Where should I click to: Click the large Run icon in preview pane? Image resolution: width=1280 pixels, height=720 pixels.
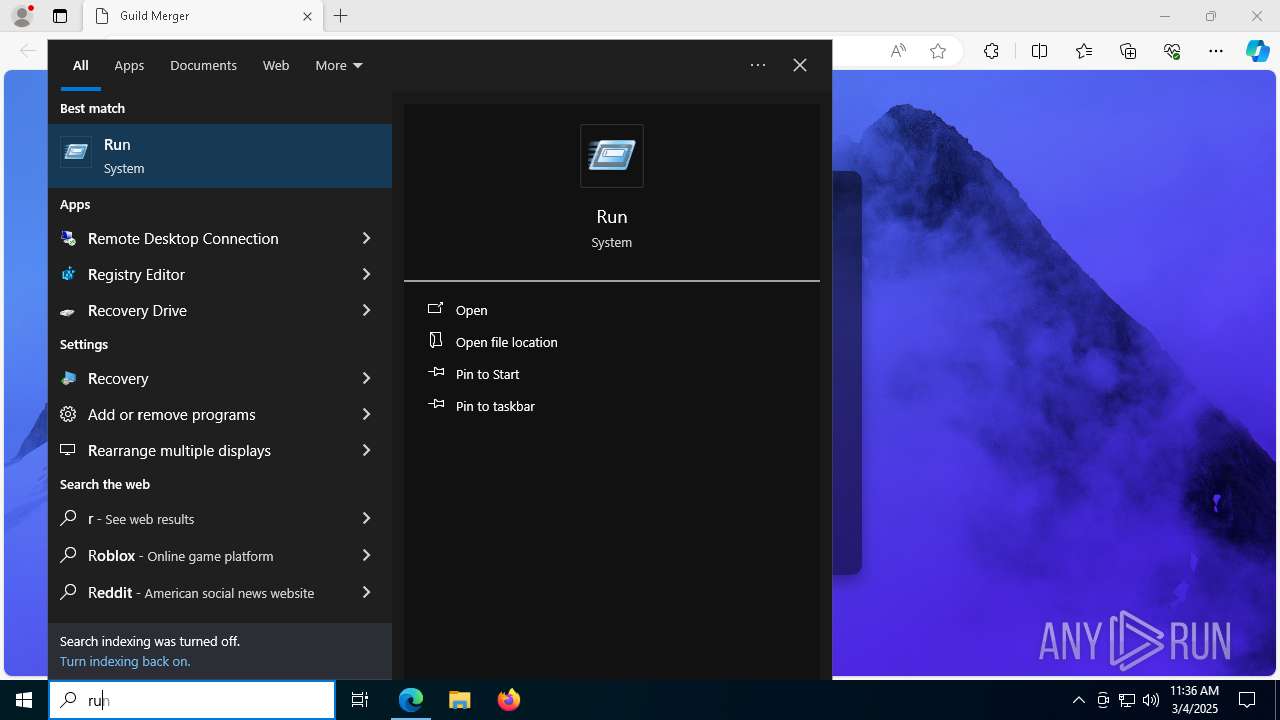tap(612, 156)
